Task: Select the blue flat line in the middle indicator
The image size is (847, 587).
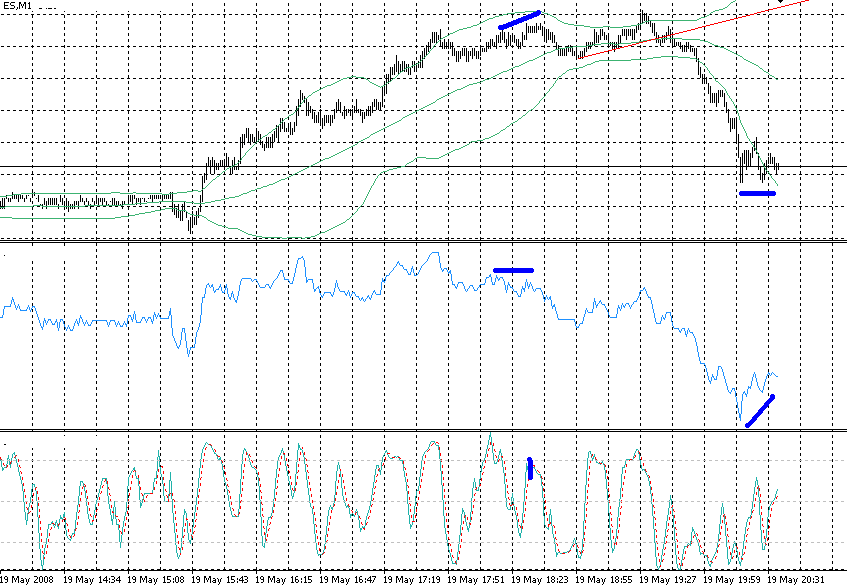Action: click(513, 271)
